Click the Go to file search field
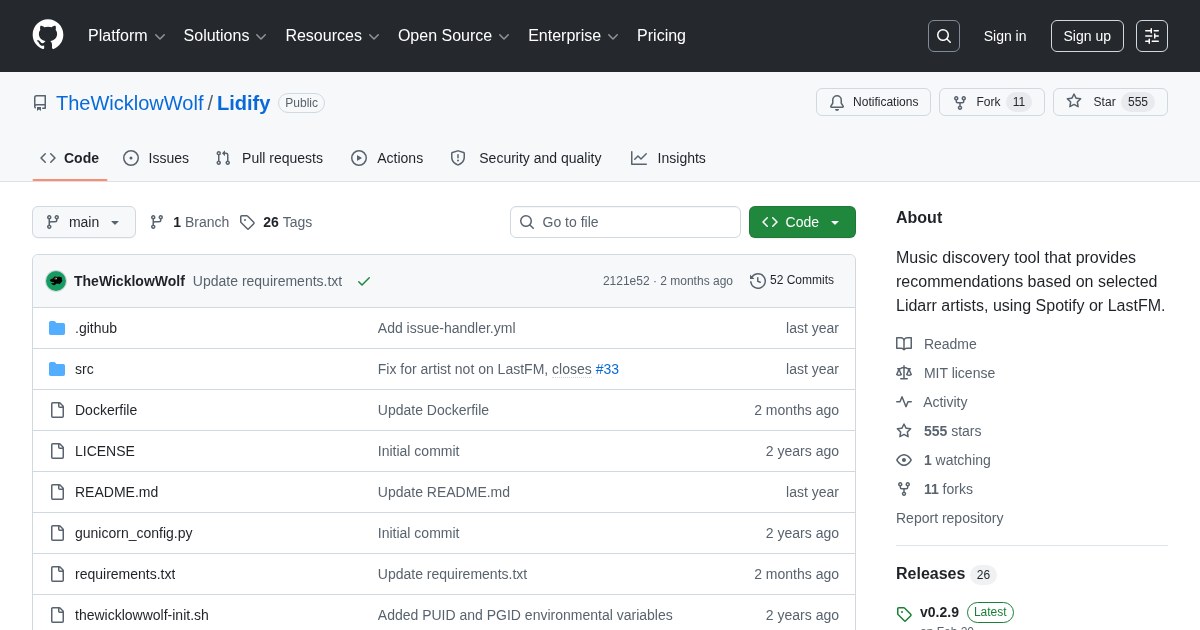Screen dimensions: 1200x630 pos(625,222)
